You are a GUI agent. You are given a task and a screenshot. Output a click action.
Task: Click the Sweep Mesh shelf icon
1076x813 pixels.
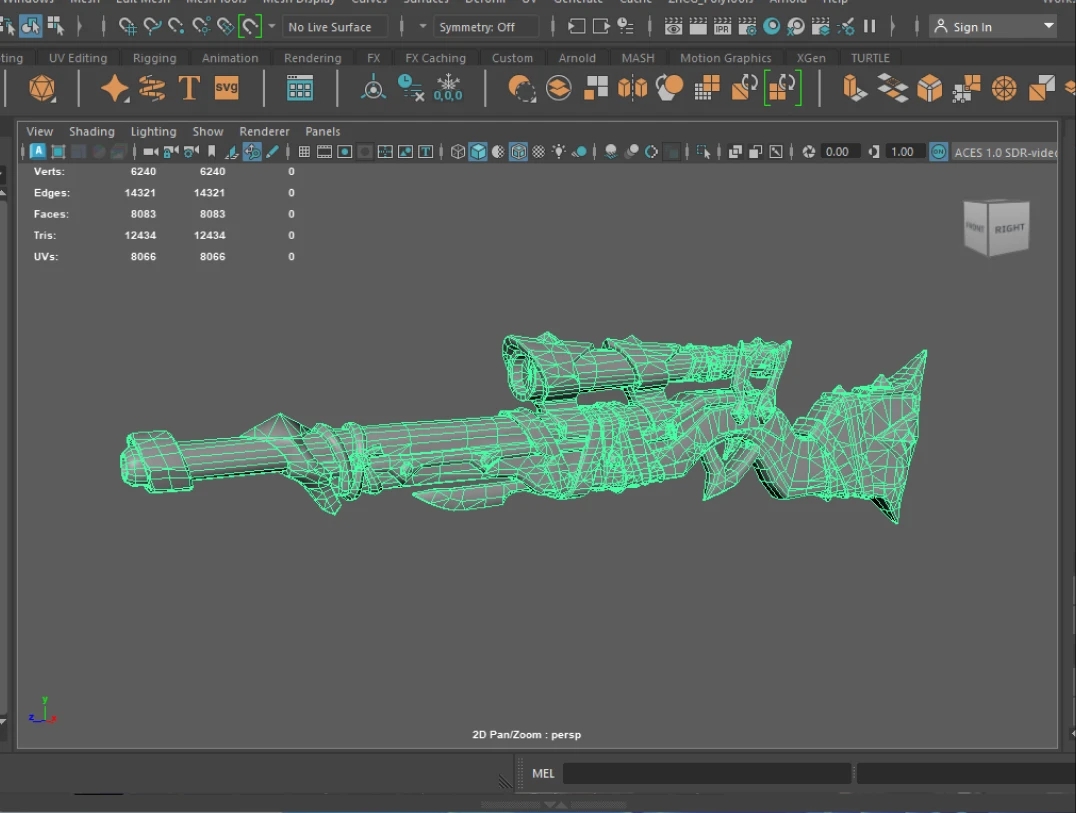pos(152,88)
